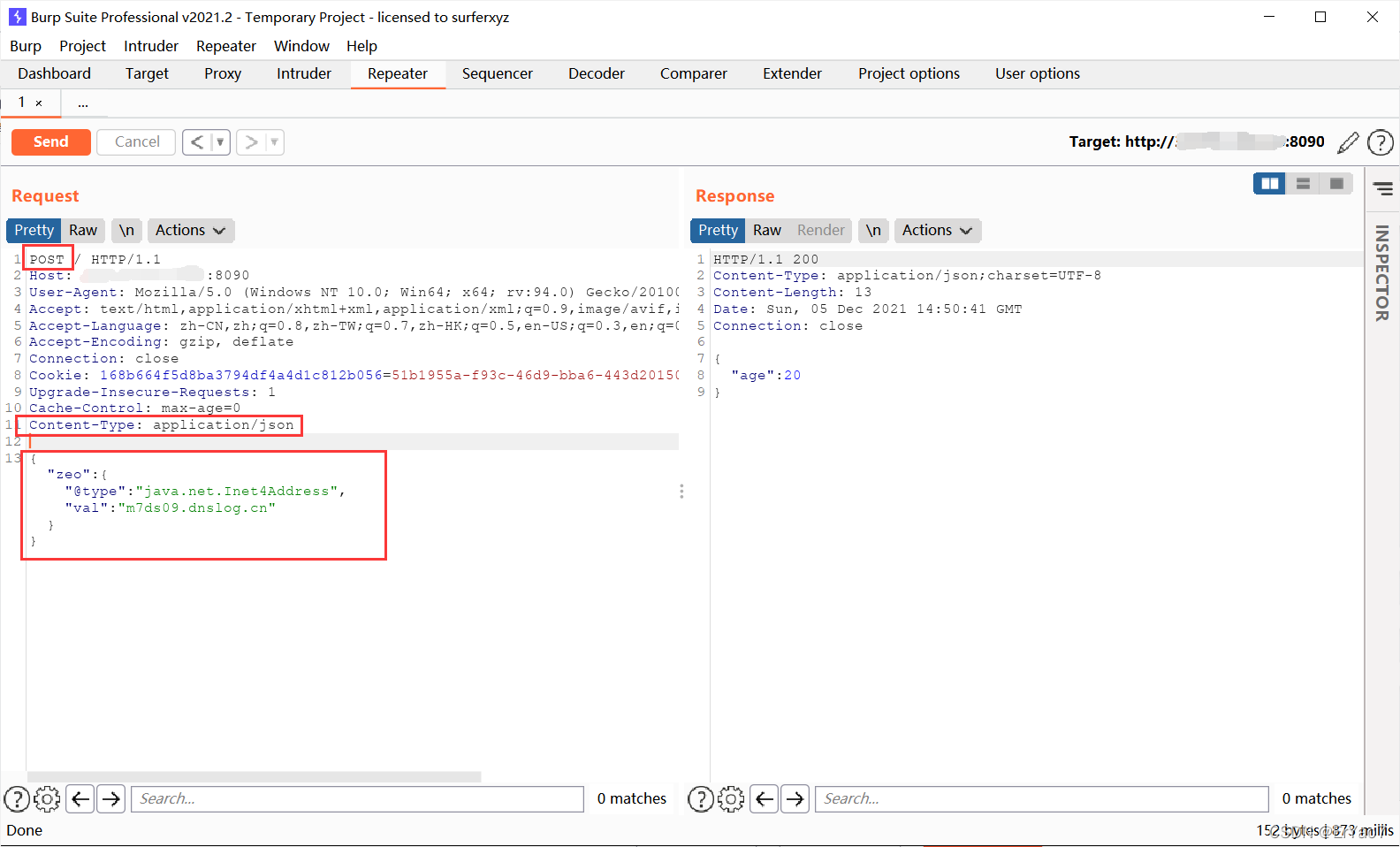This screenshot has height=847, width=1400.
Task: Switch to the Intruder tool tab
Action: 304,73
